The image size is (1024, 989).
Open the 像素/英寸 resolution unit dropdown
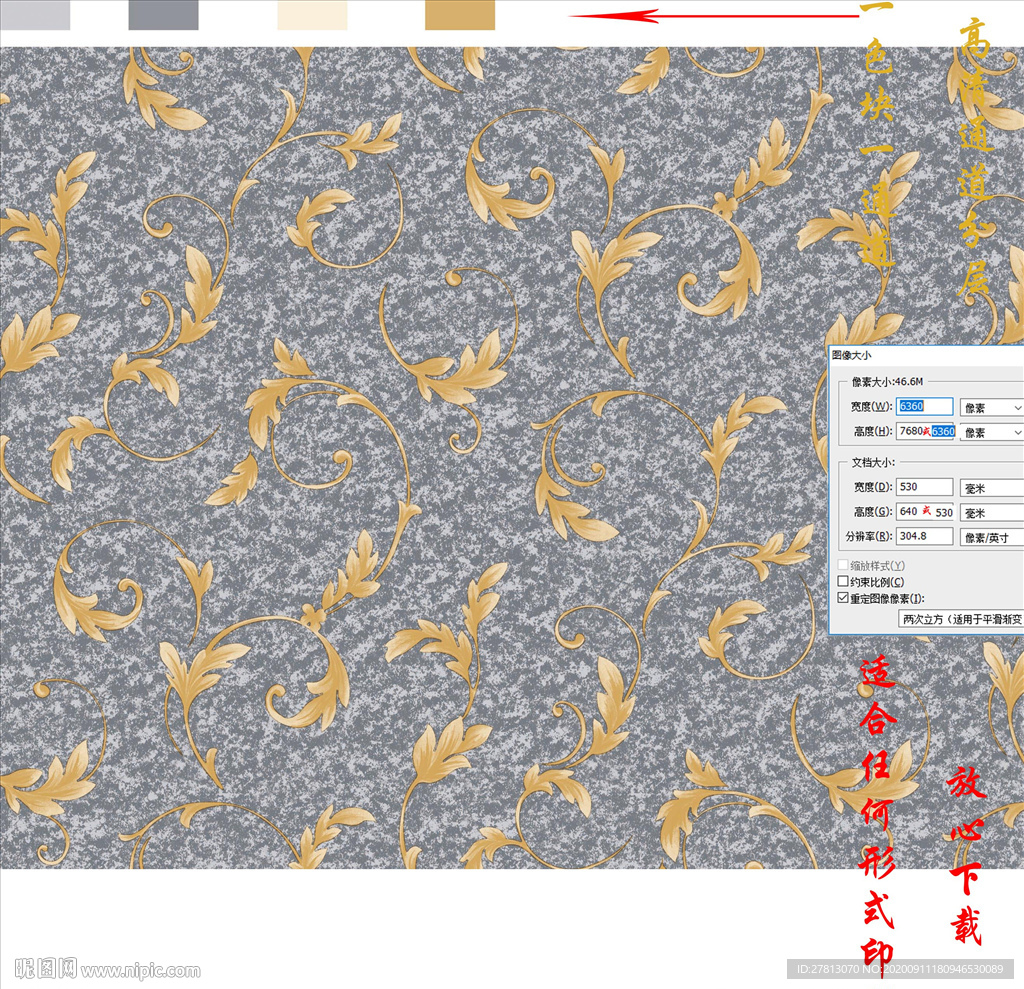tap(991, 538)
